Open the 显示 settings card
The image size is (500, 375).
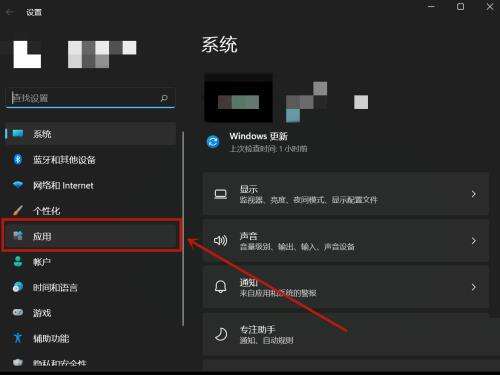[346, 194]
